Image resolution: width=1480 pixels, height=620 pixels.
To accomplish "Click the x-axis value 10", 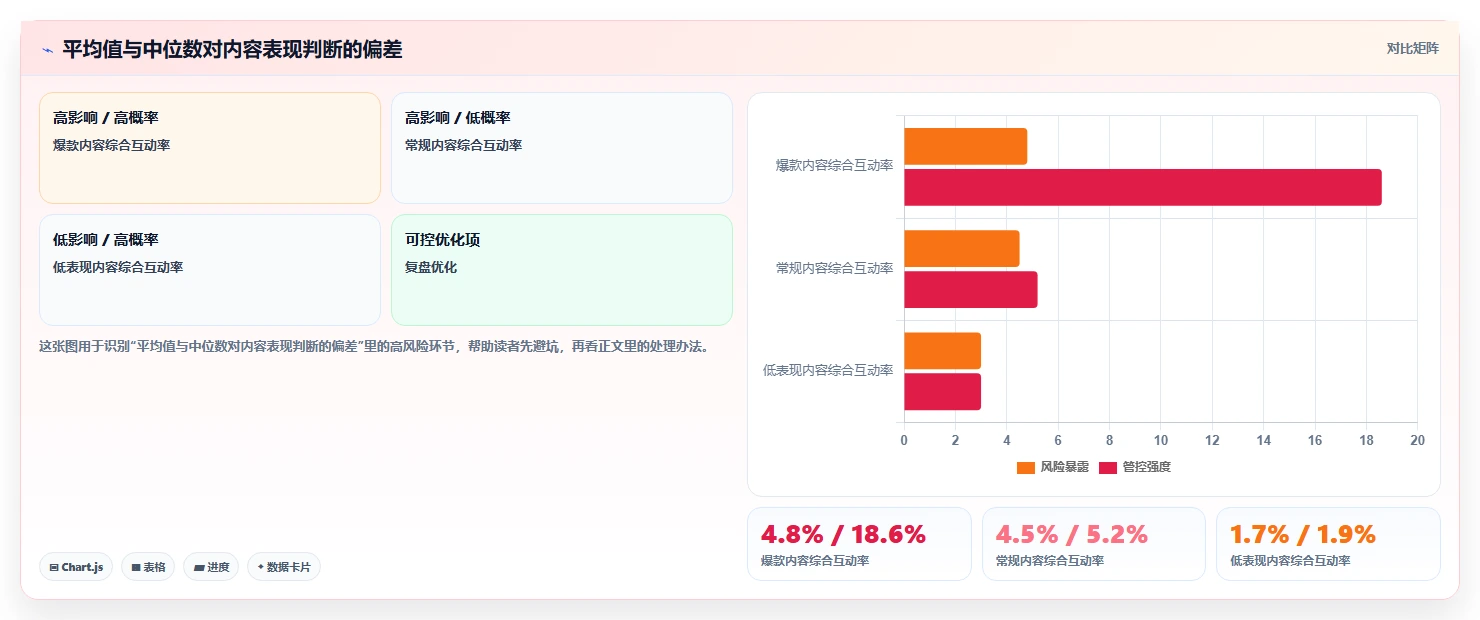I will 1161,441.
